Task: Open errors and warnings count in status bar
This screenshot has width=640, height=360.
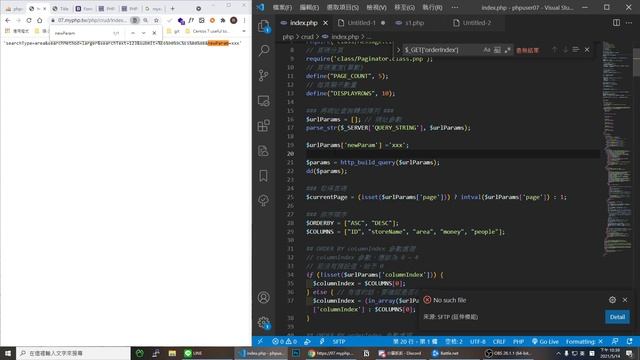Action: tap(284, 341)
